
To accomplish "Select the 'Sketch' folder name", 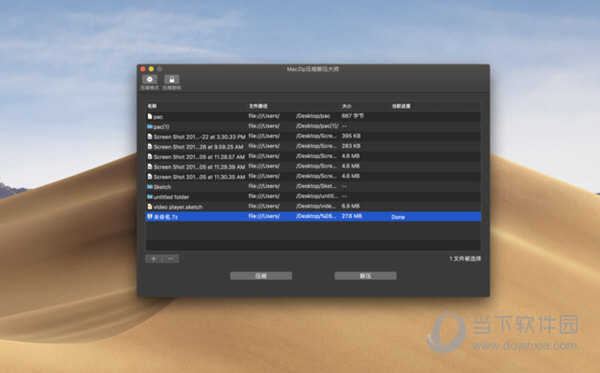I will (x=162, y=187).
